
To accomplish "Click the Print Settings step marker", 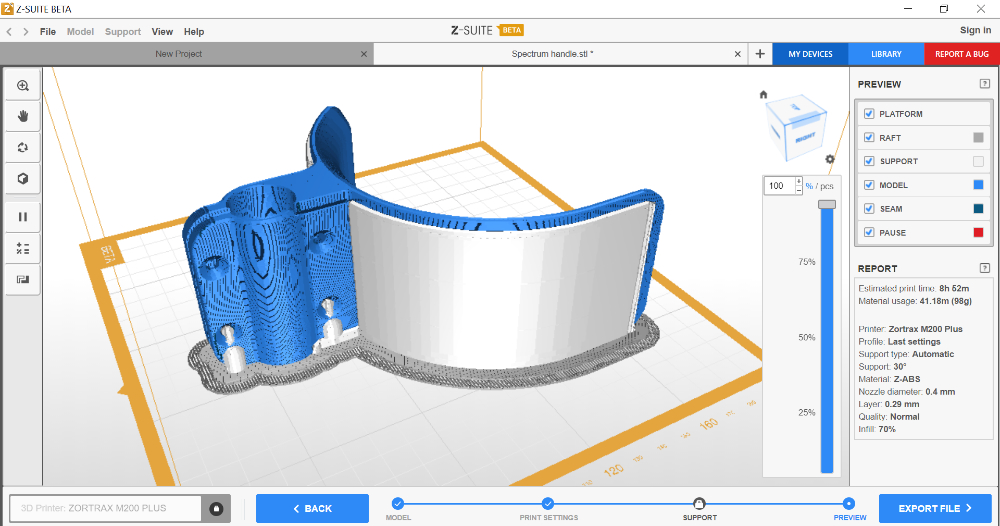I will pyautogui.click(x=548, y=503).
